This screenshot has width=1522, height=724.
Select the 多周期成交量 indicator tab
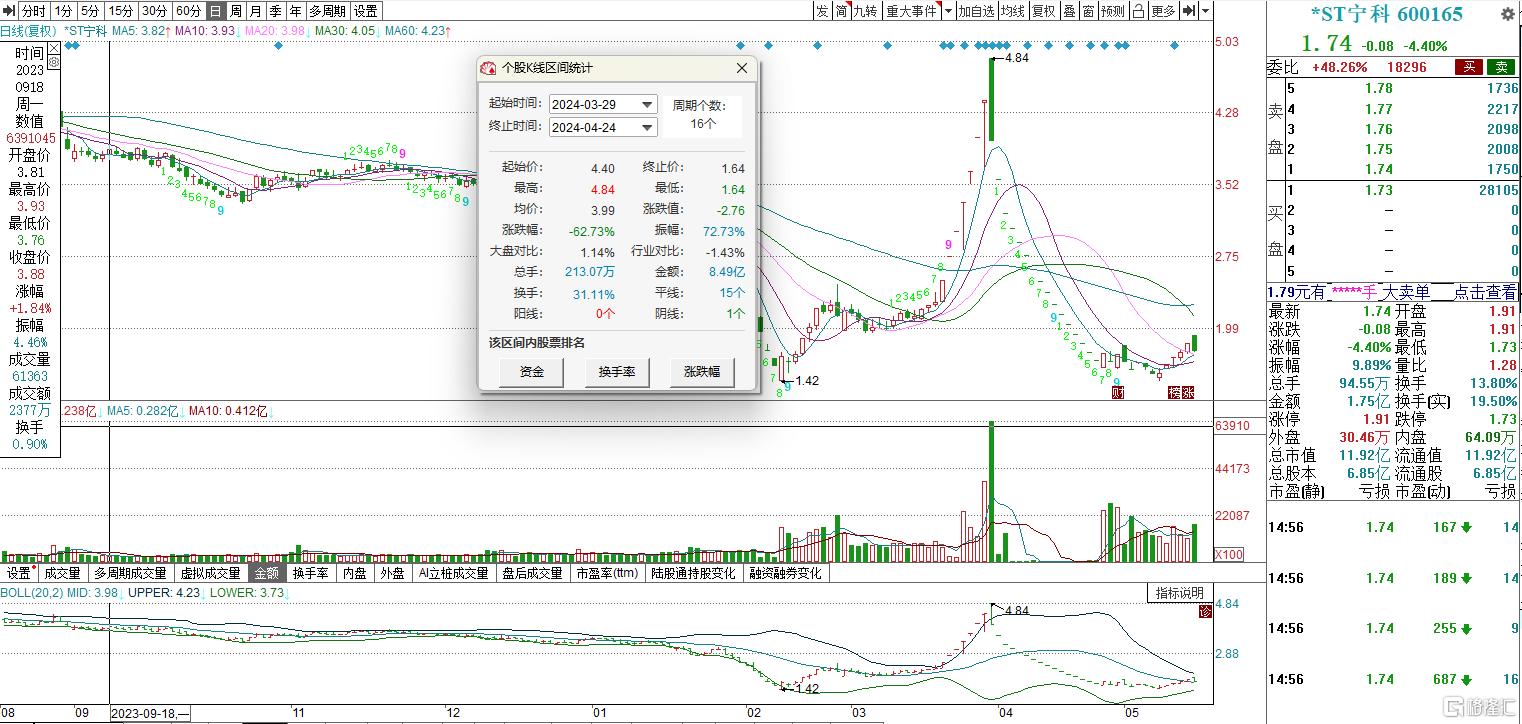130,573
